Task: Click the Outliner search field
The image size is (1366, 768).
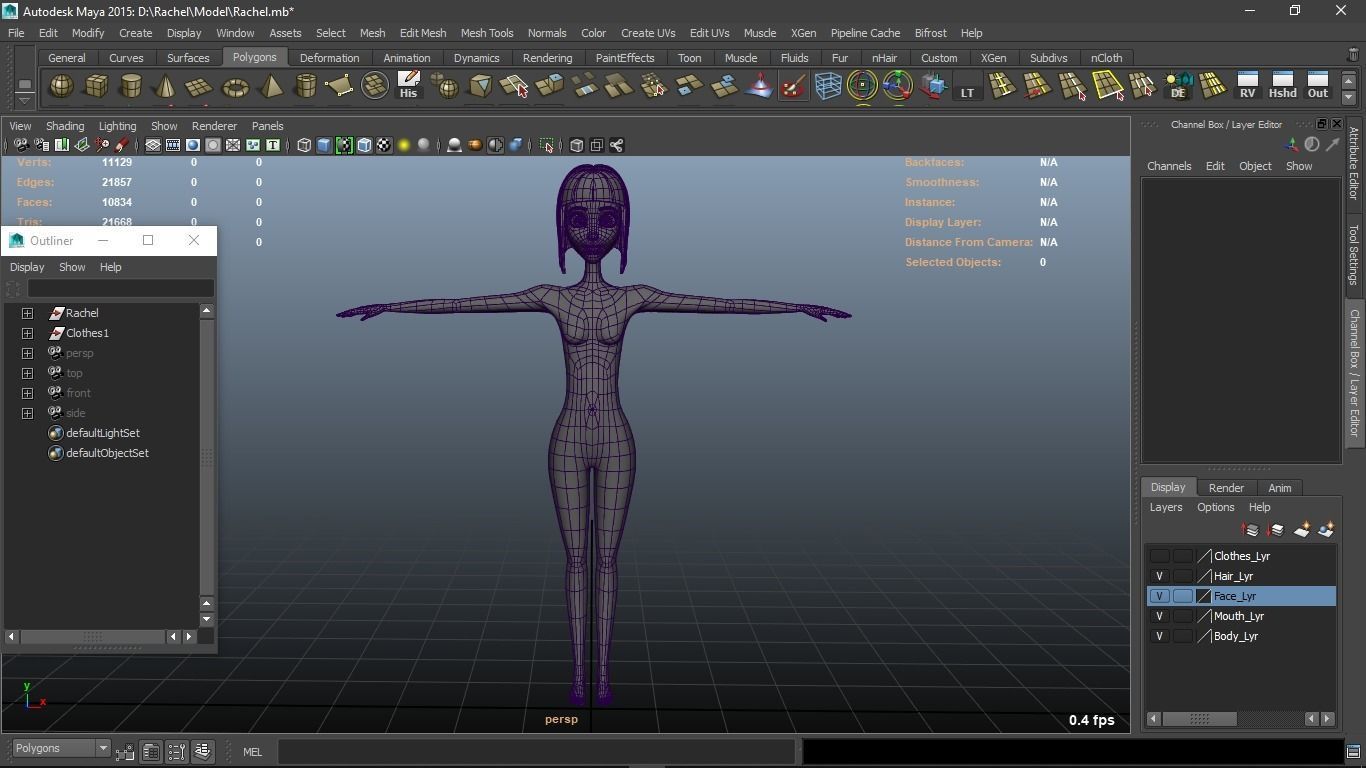Action: point(120,289)
